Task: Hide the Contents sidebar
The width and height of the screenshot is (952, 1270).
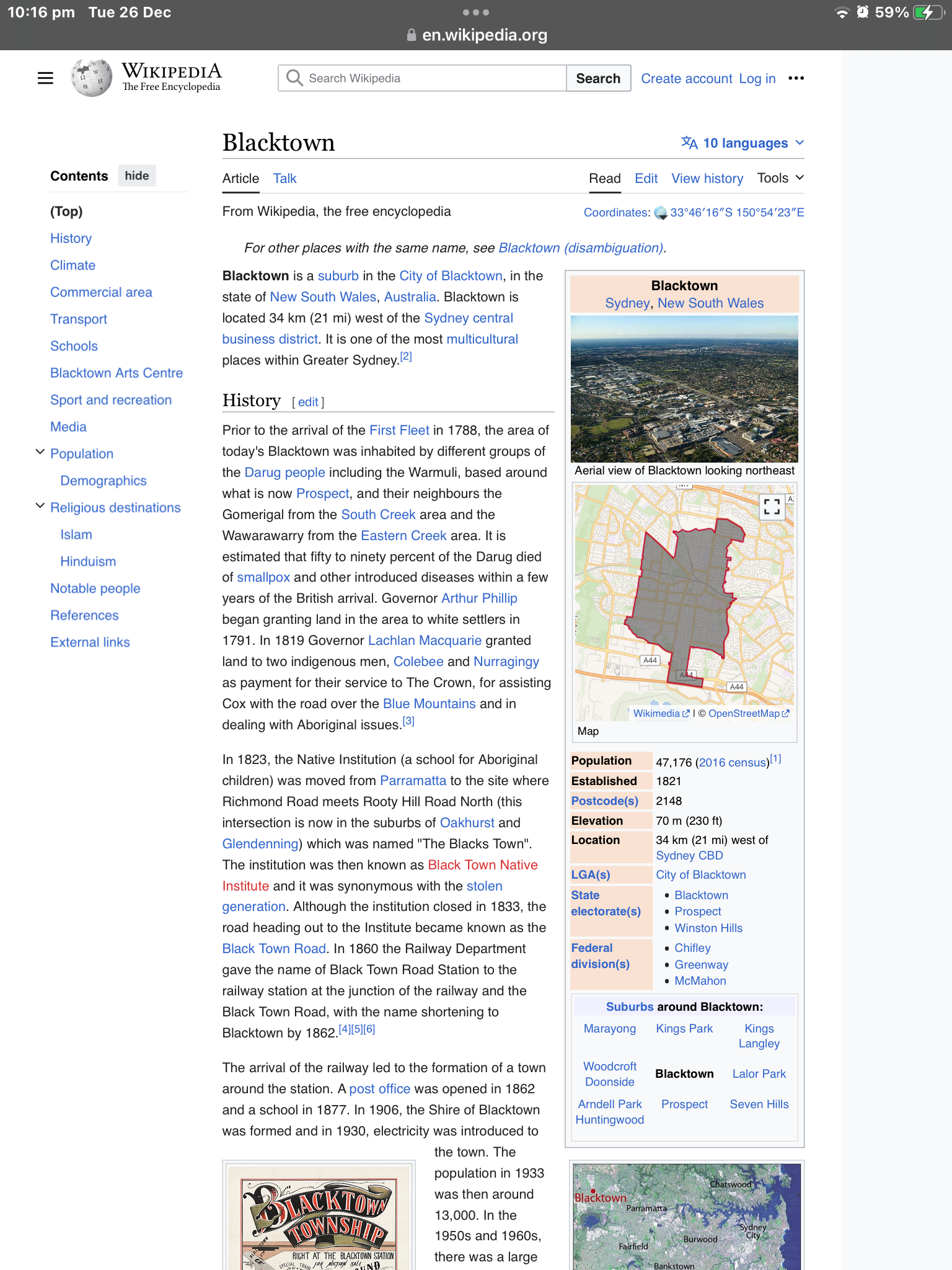Action: coord(136,175)
